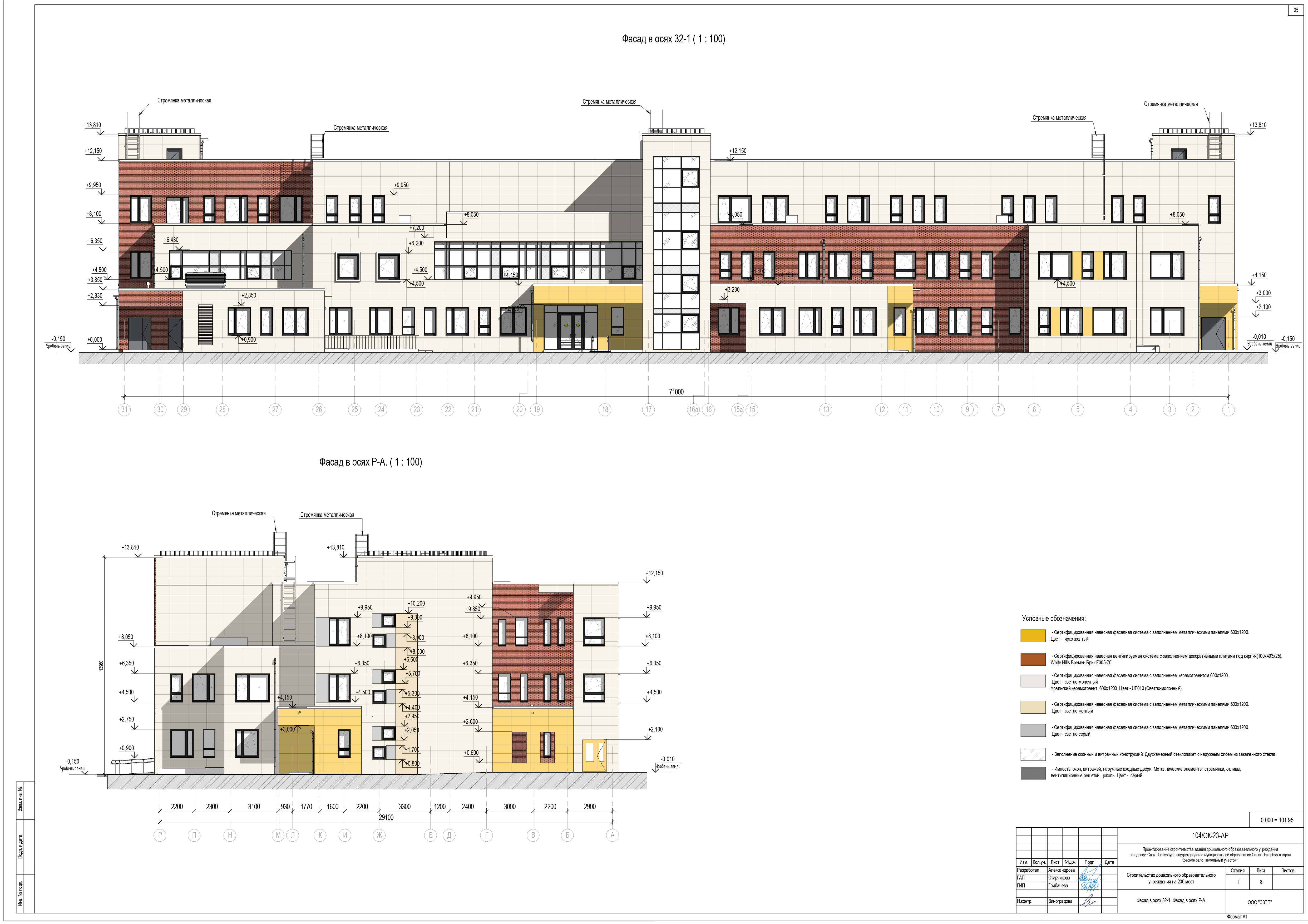Click the 29100 overall dimension text

tap(386, 817)
